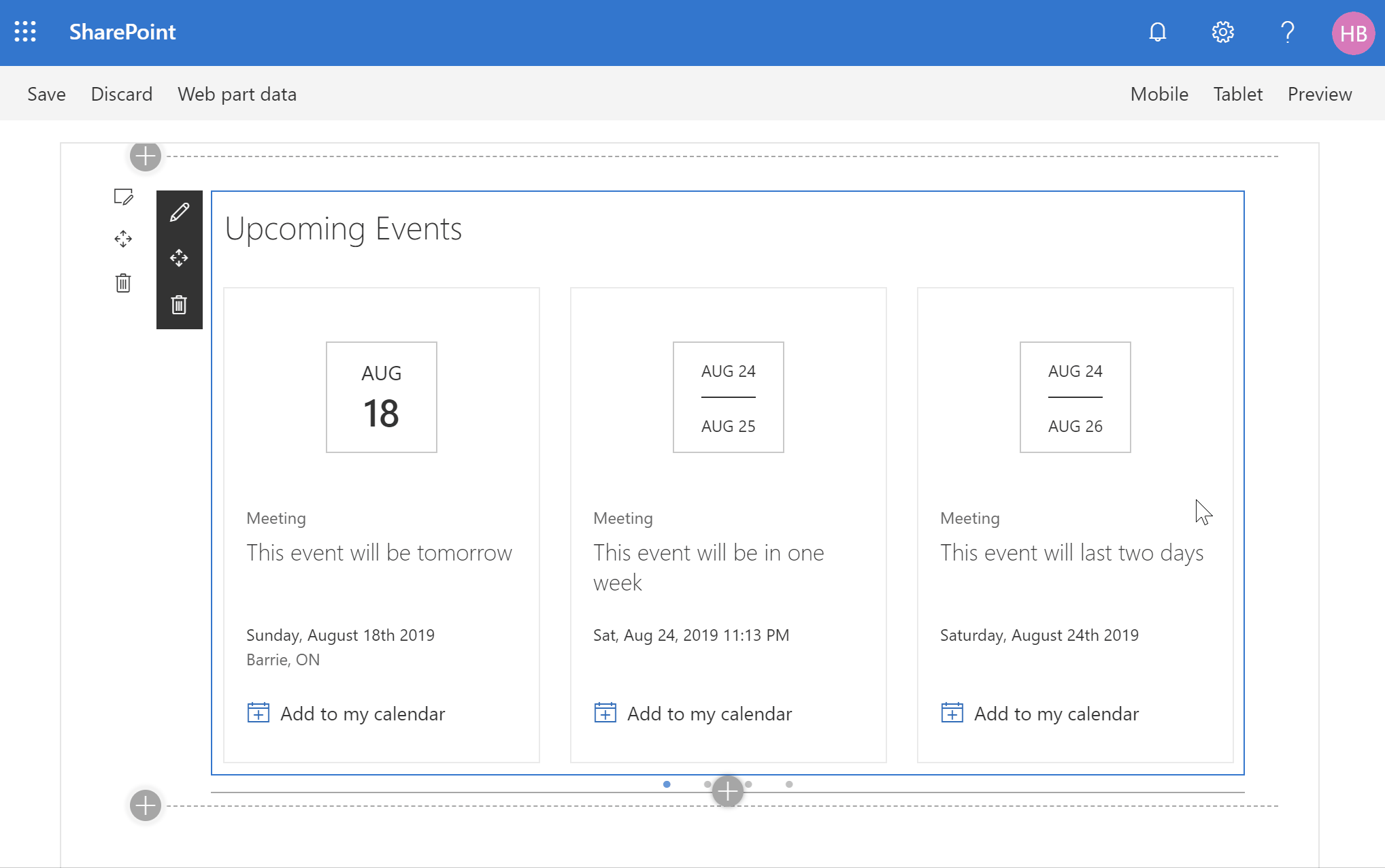This screenshot has width=1385, height=868.
Task: Add new section with top plus button
Action: 146,156
